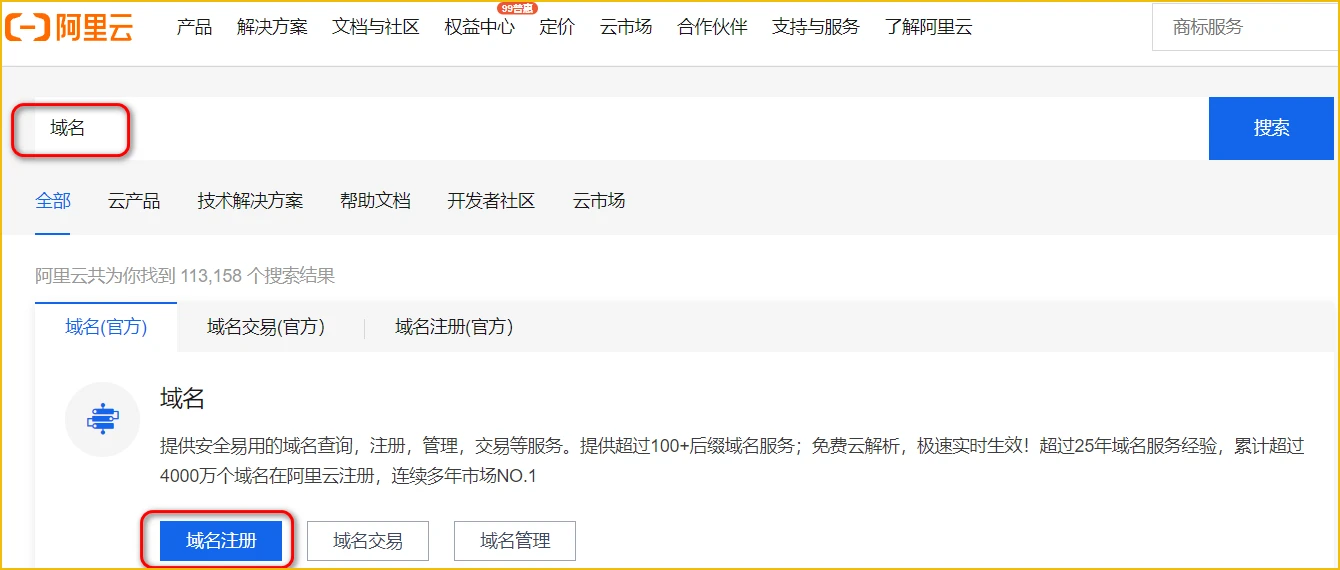Open the 了解阿里云 menu
Screen dimensions: 1340x570
[x=928, y=28]
